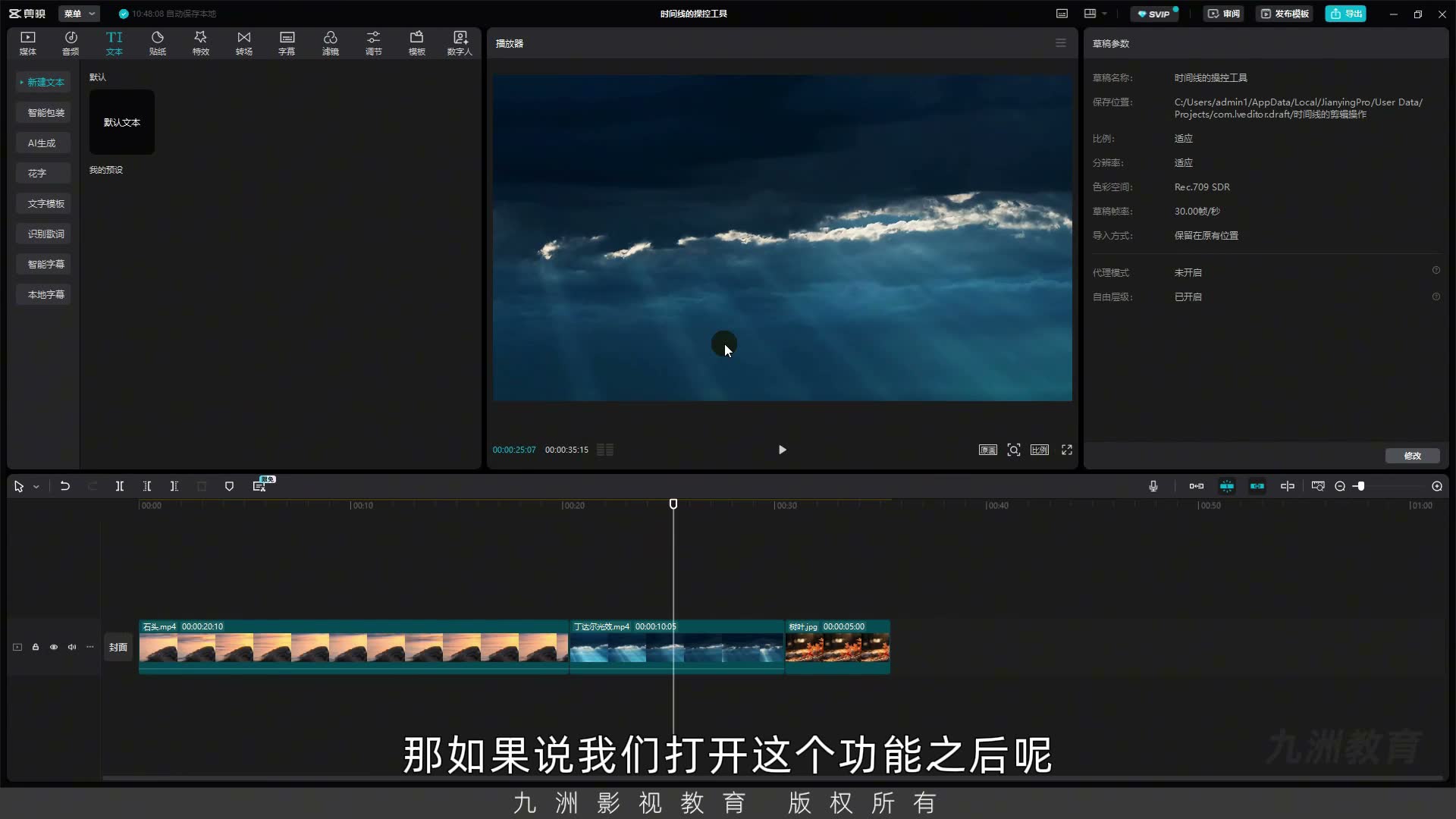This screenshot has width=1456, height=819.
Task: Click the preview zoom focus icon
Action: [1014, 450]
